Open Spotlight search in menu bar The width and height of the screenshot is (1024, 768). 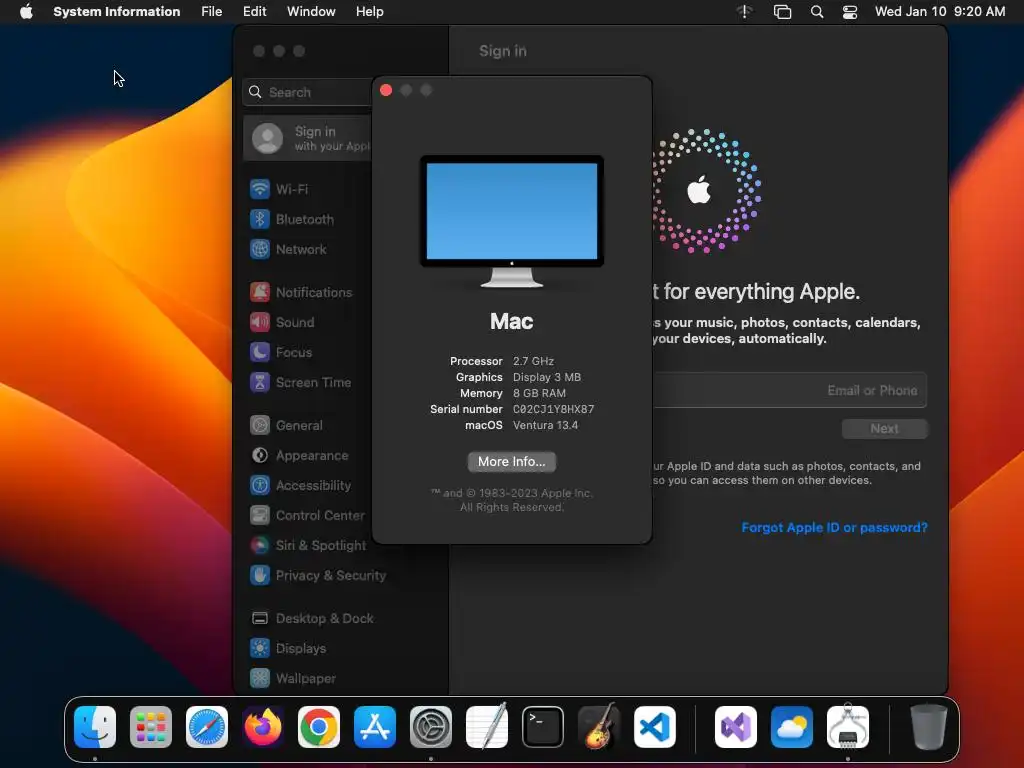tap(817, 12)
